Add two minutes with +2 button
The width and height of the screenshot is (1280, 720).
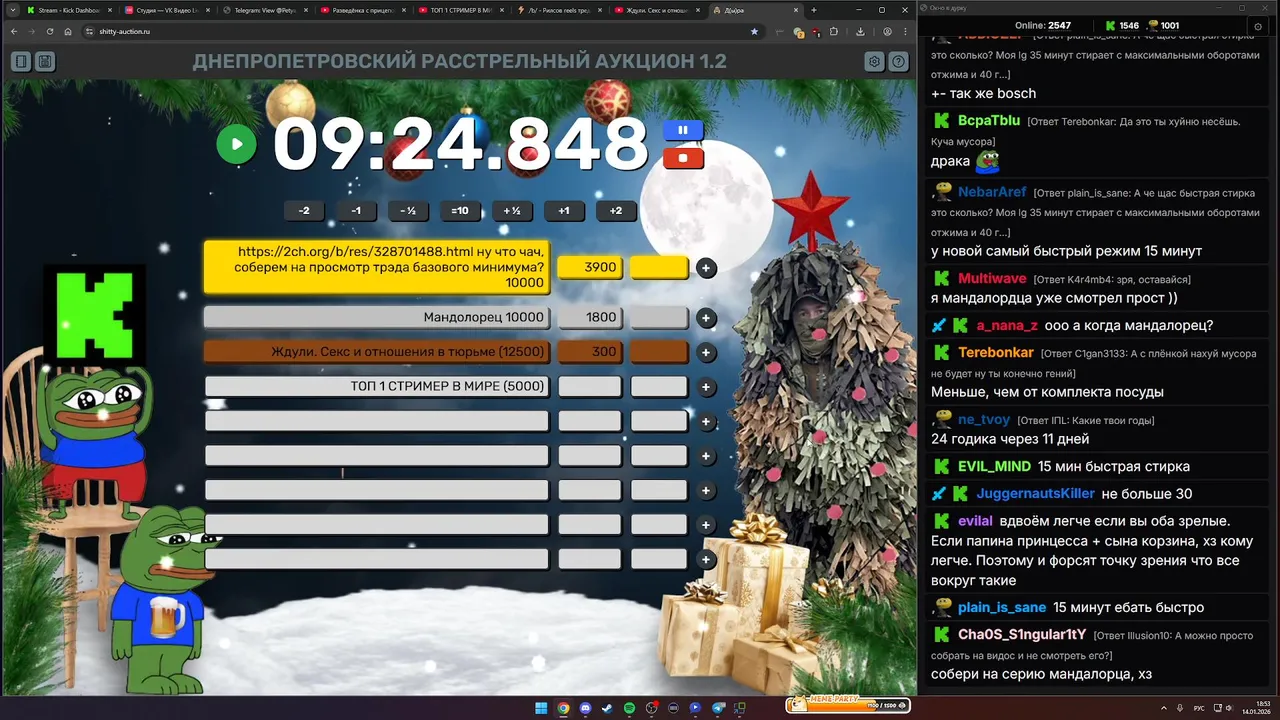point(616,211)
